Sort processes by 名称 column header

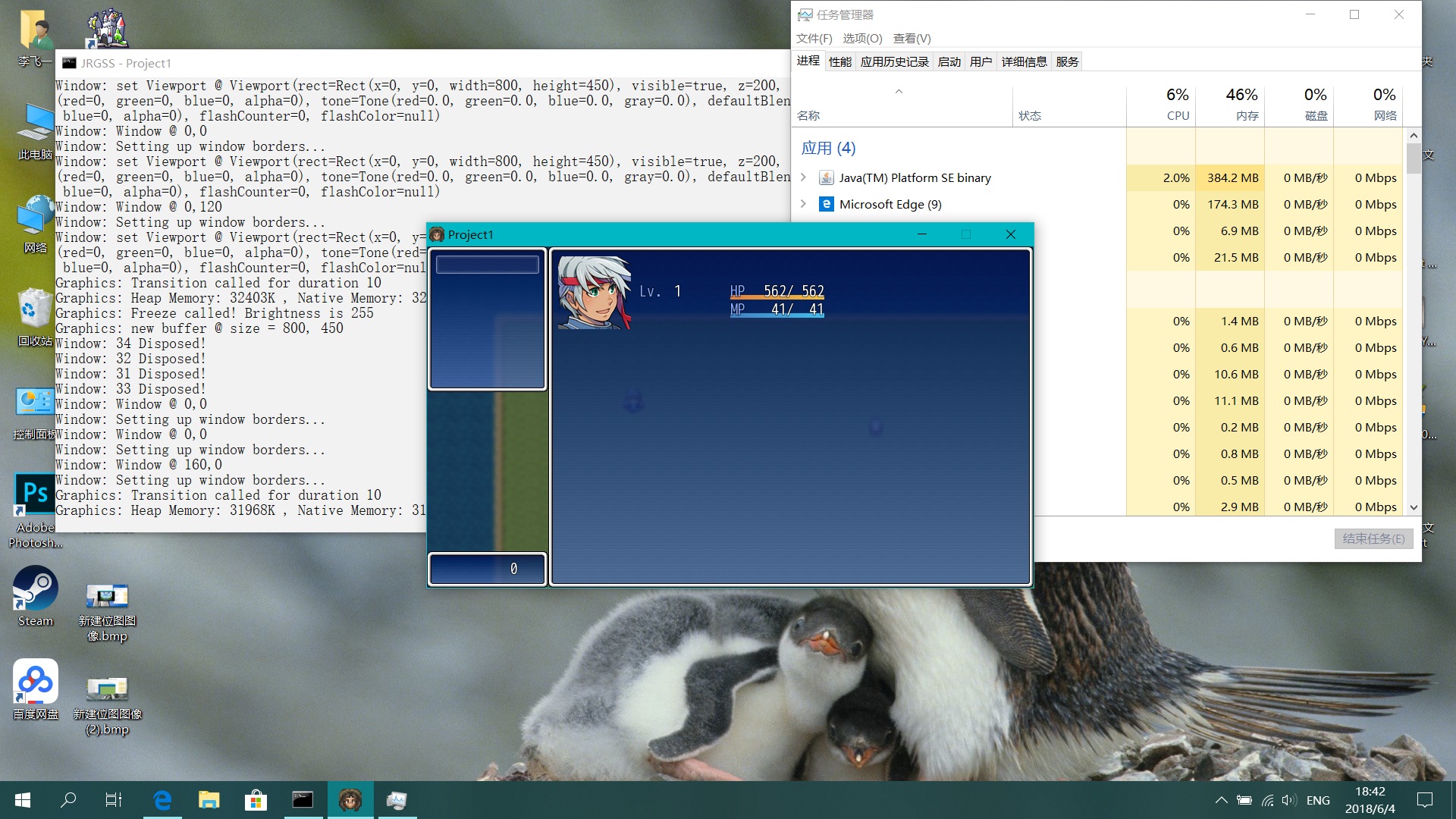[902, 105]
